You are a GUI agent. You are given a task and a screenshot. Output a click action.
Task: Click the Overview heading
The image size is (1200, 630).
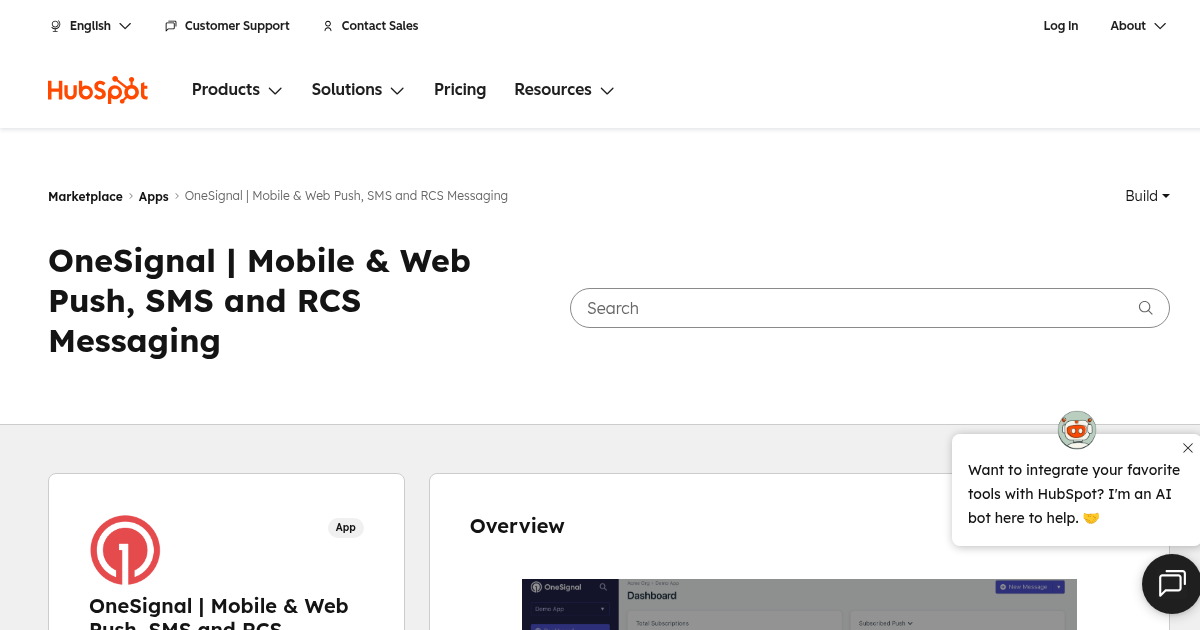(517, 526)
